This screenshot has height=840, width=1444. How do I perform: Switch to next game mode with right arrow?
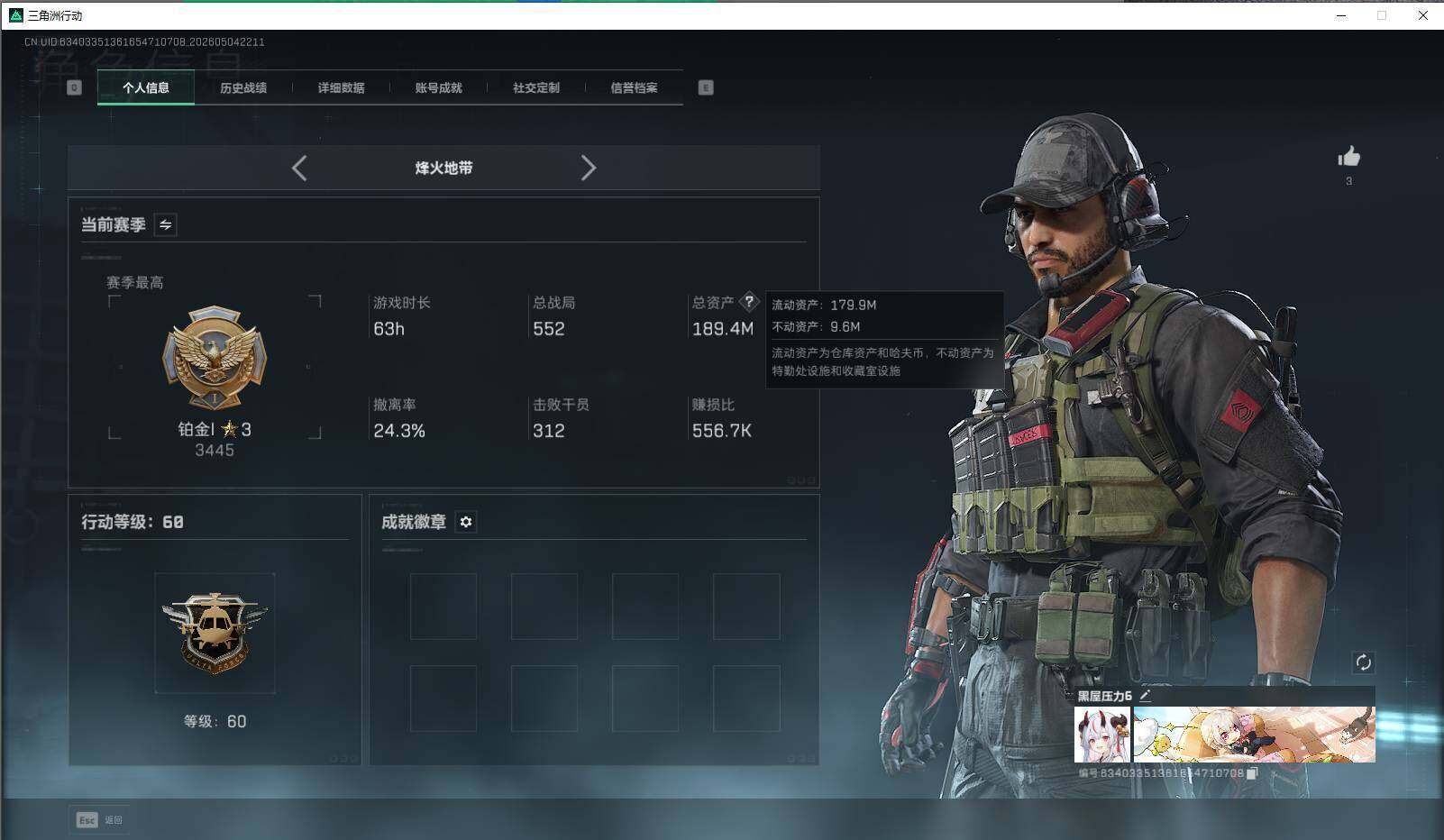589,168
